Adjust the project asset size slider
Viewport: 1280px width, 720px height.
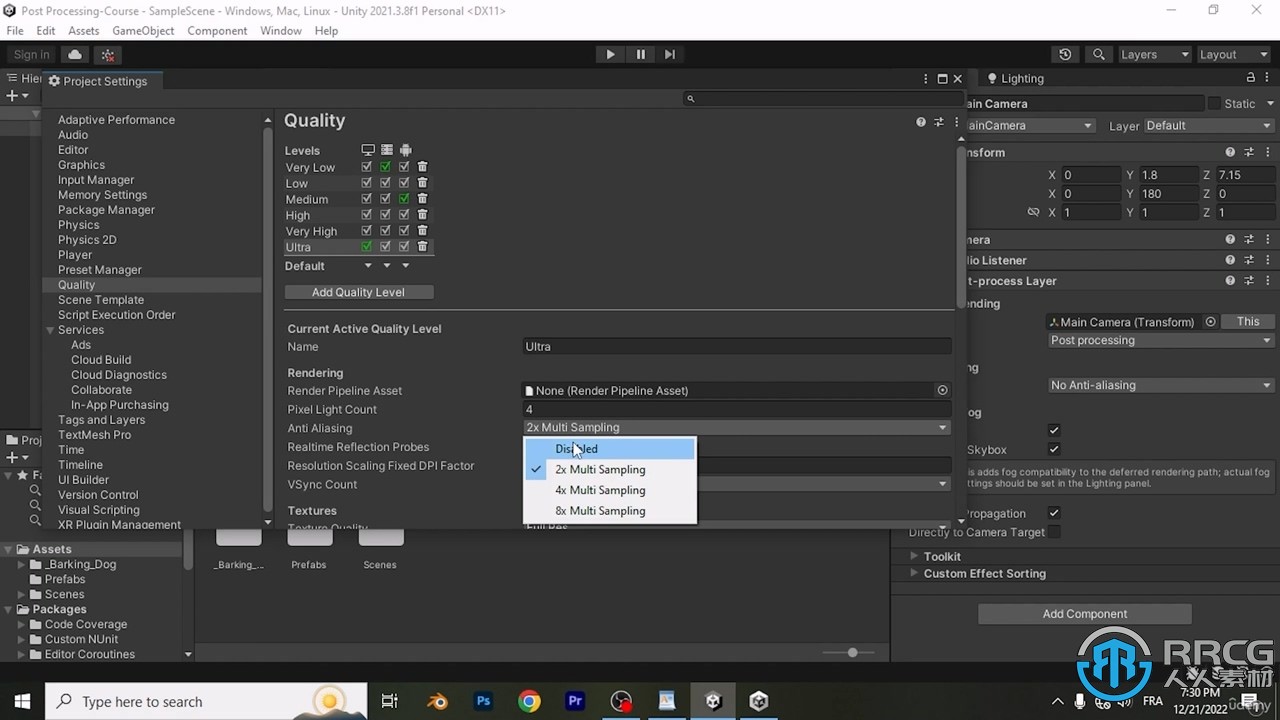[852, 652]
